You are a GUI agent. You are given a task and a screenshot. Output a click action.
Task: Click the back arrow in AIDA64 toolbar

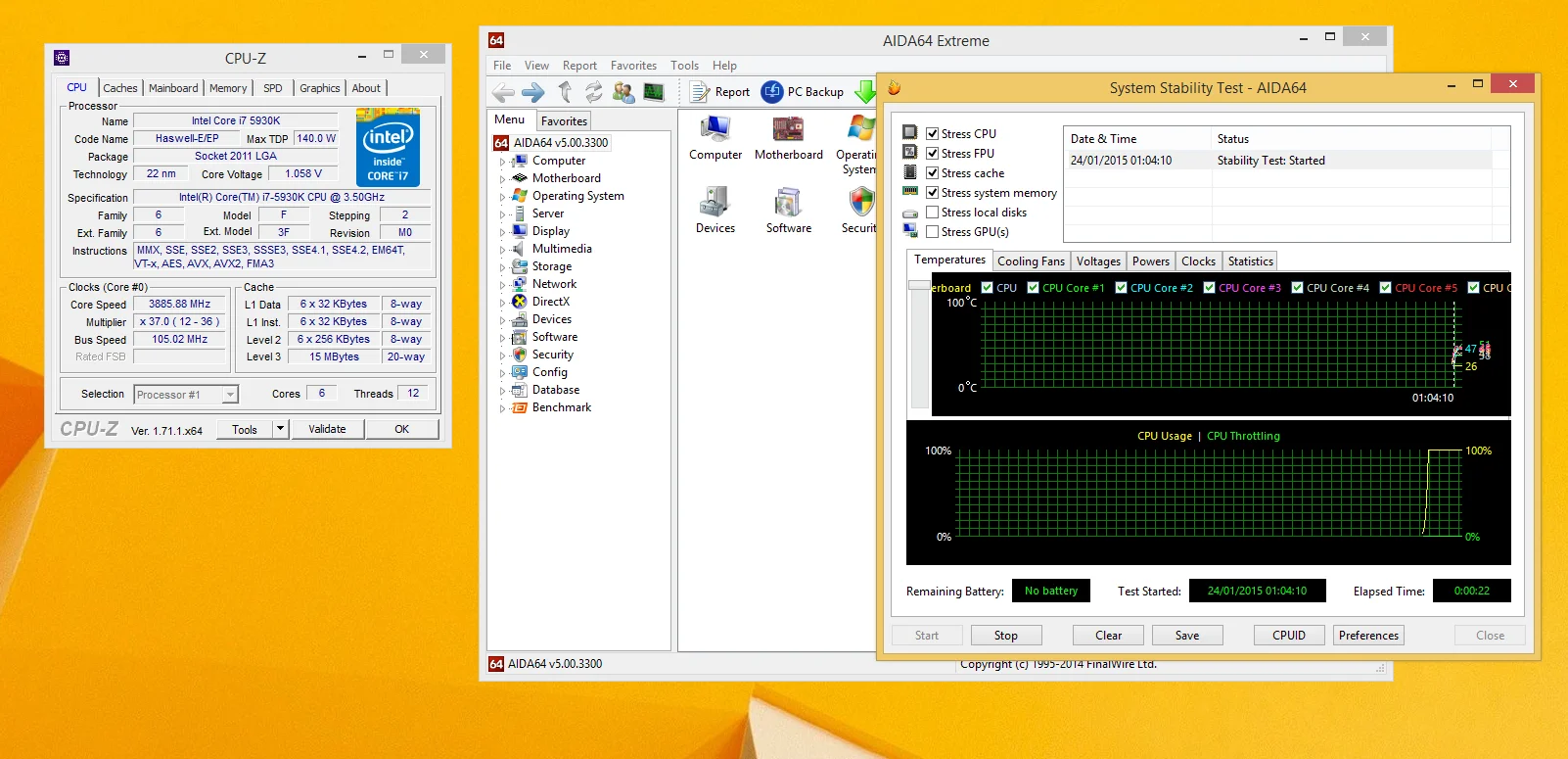[x=503, y=92]
